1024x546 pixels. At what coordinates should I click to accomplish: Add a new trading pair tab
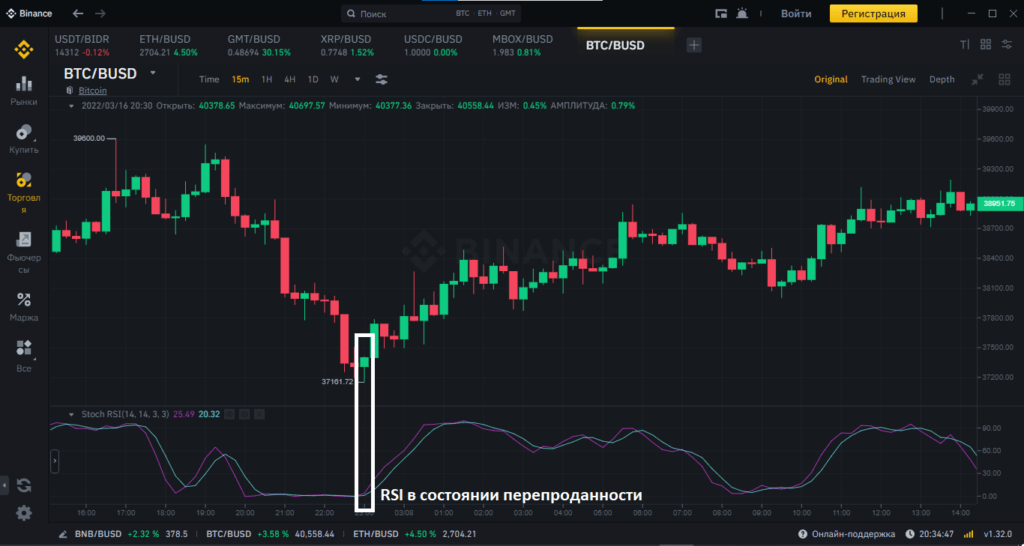point(694,45)
